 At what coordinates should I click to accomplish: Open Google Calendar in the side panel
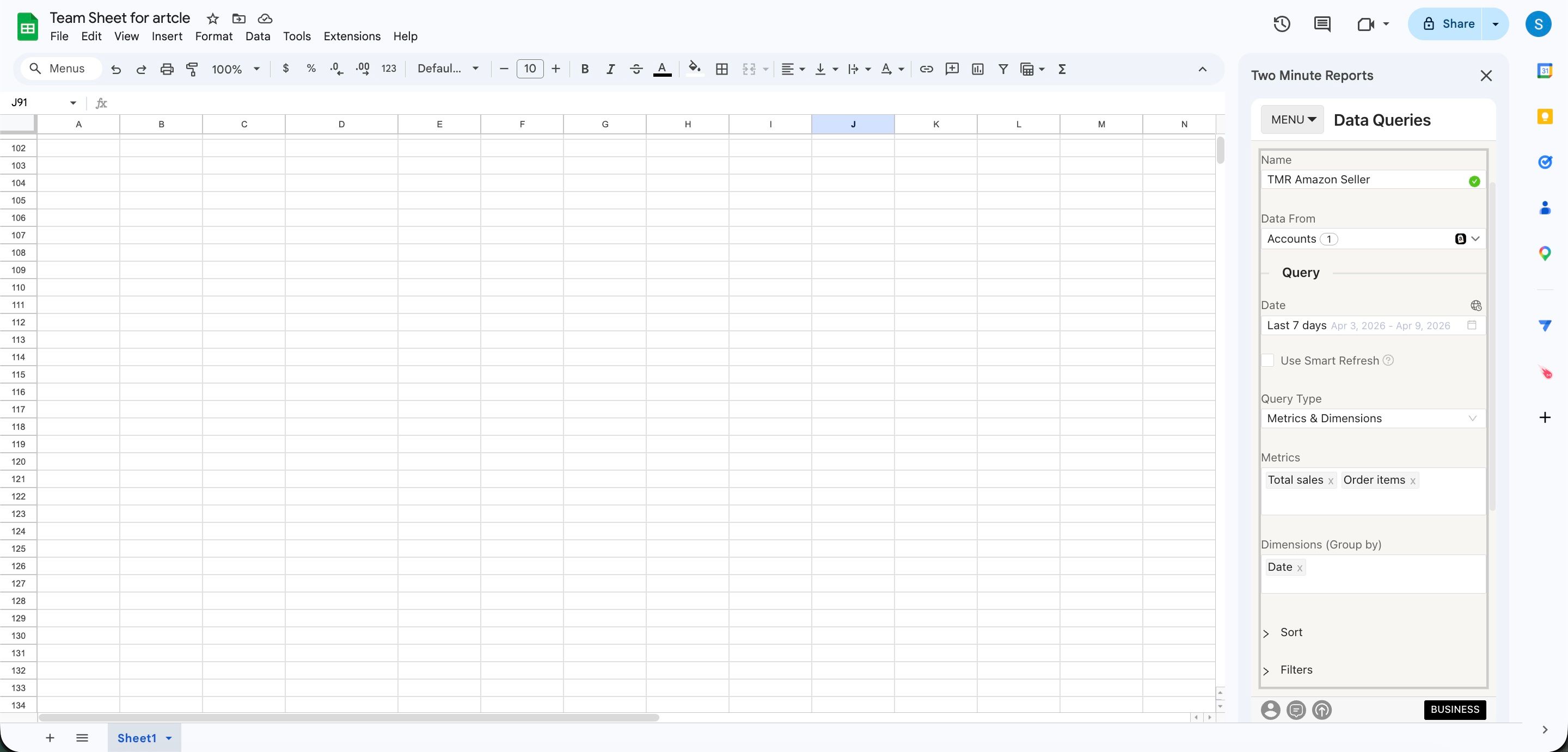[x=1544, y=70]
